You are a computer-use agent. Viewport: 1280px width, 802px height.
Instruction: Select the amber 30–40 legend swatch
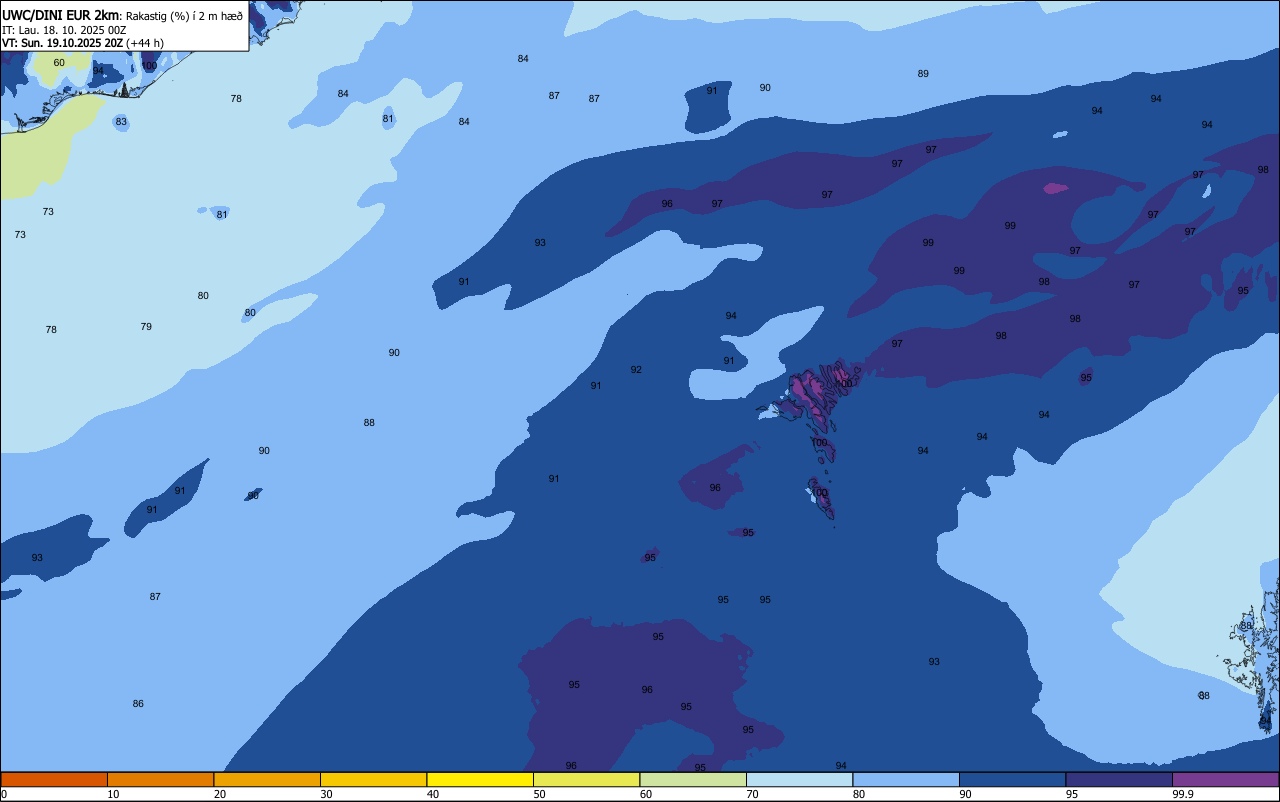pyautogui.click(x=373, y=779)
